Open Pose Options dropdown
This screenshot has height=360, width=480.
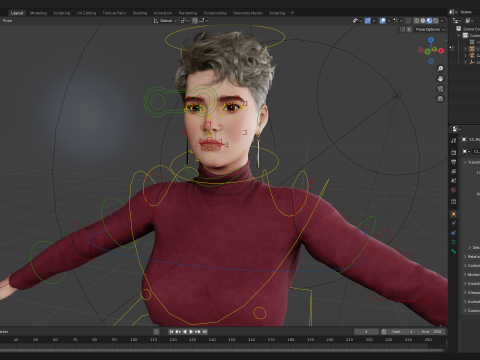coord(430,30)
